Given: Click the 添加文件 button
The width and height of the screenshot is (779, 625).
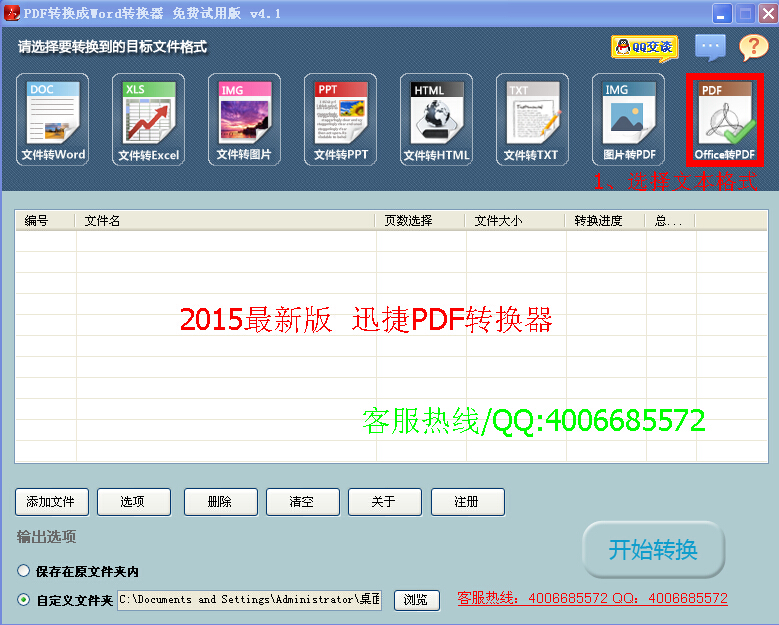Looking at the screenshot, I should [52, 502].
